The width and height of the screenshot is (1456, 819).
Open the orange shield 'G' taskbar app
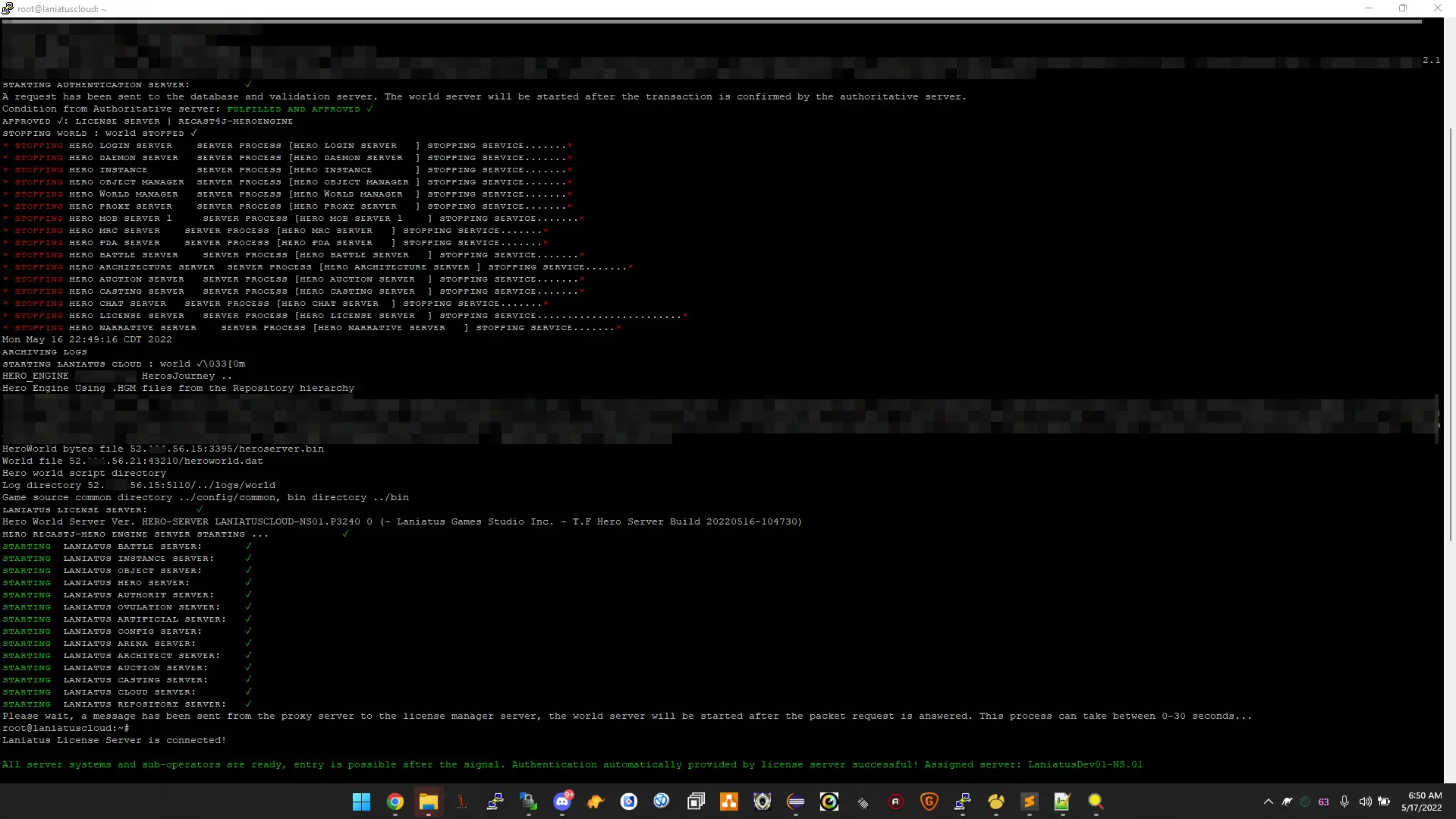929,802
